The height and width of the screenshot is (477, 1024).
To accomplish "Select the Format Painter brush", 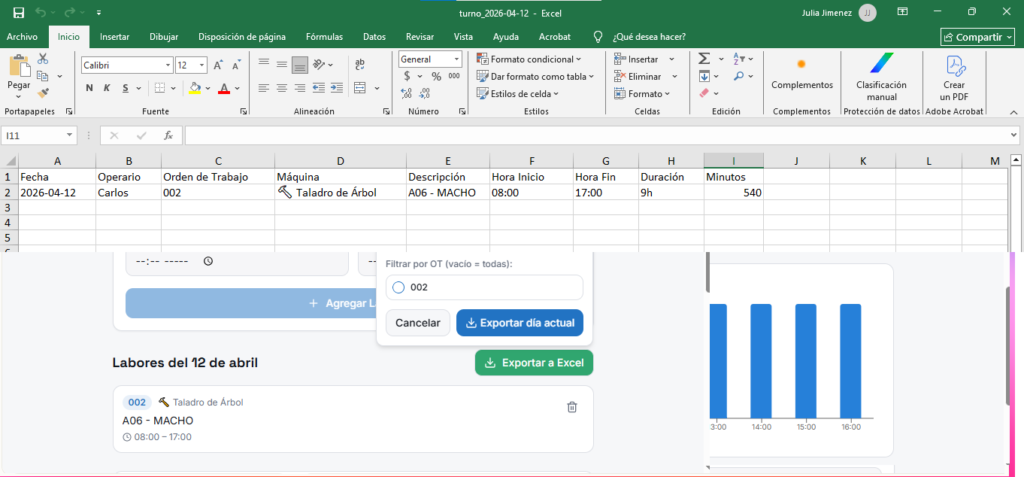I will (x=43, y=91).
